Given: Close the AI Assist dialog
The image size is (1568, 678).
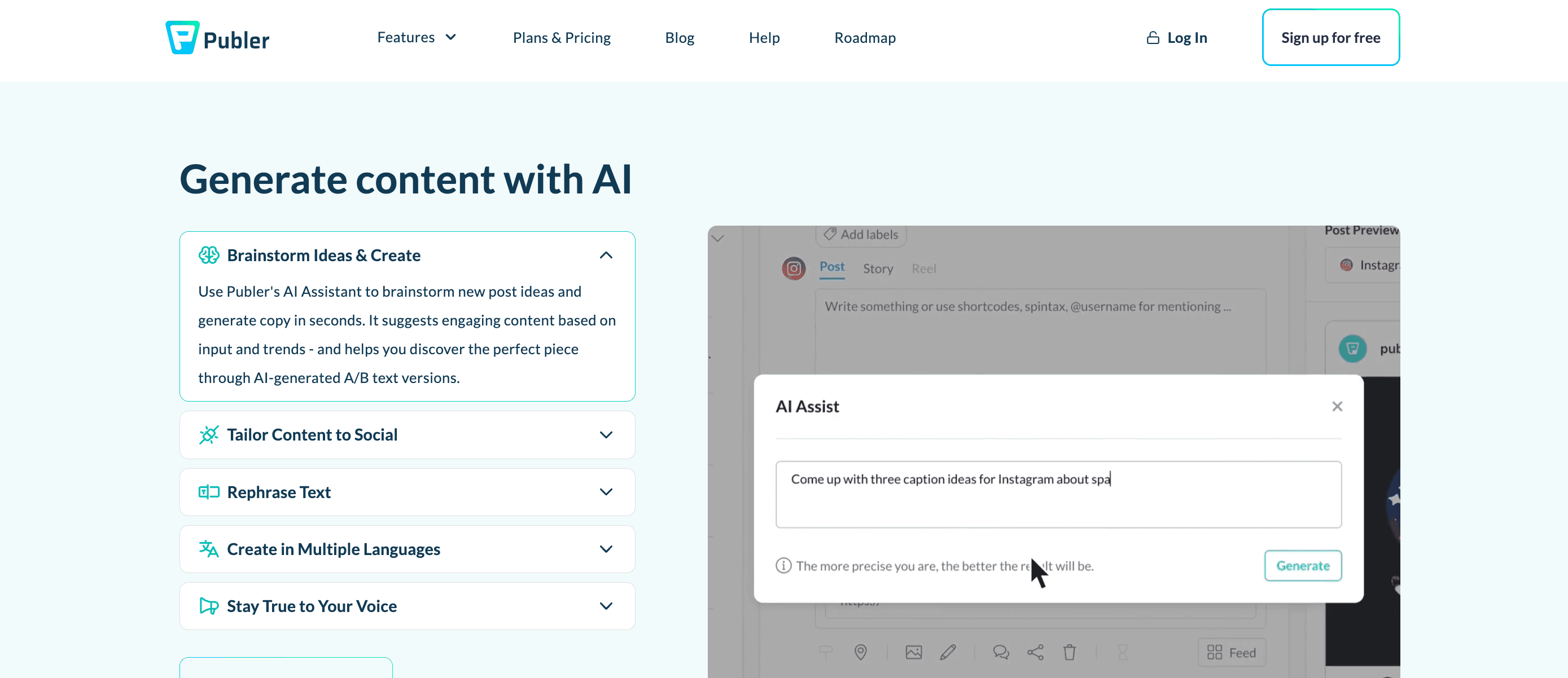Looking at the screenshot, I should click(x=1337, y=406).
